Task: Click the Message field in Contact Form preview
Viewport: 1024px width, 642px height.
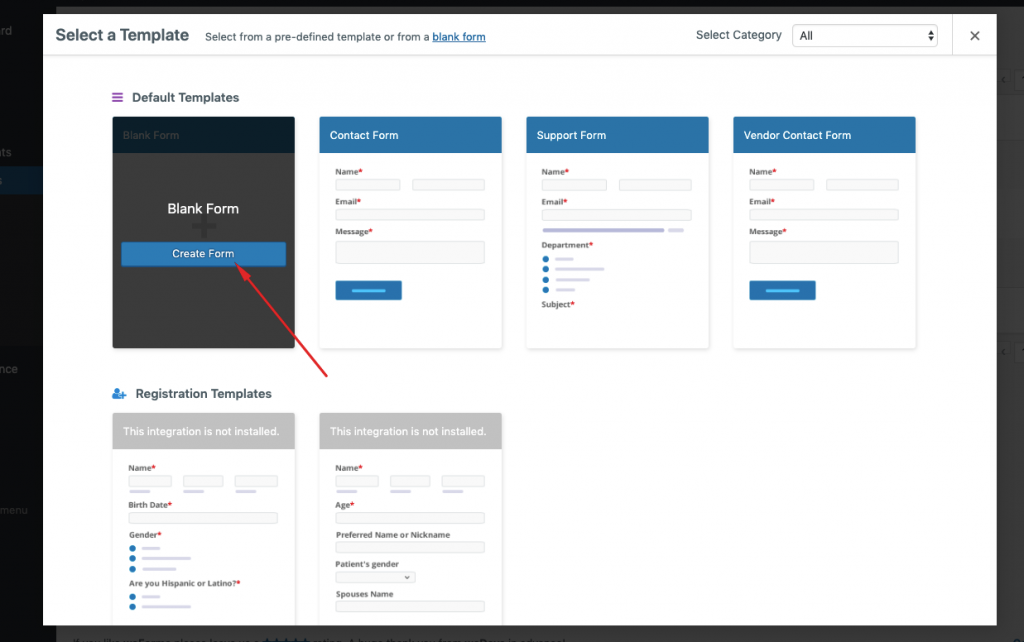Action: pyautogui.click(x=410, y=252)
